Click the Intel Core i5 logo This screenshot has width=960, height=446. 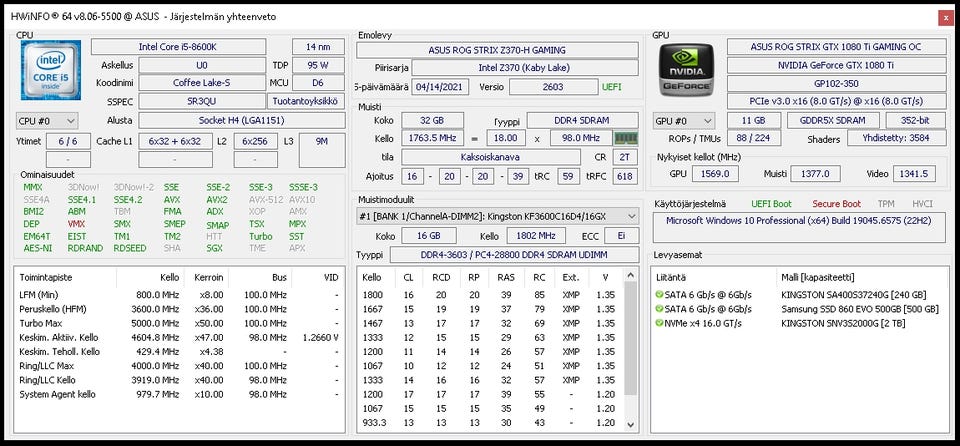point(48,70)
